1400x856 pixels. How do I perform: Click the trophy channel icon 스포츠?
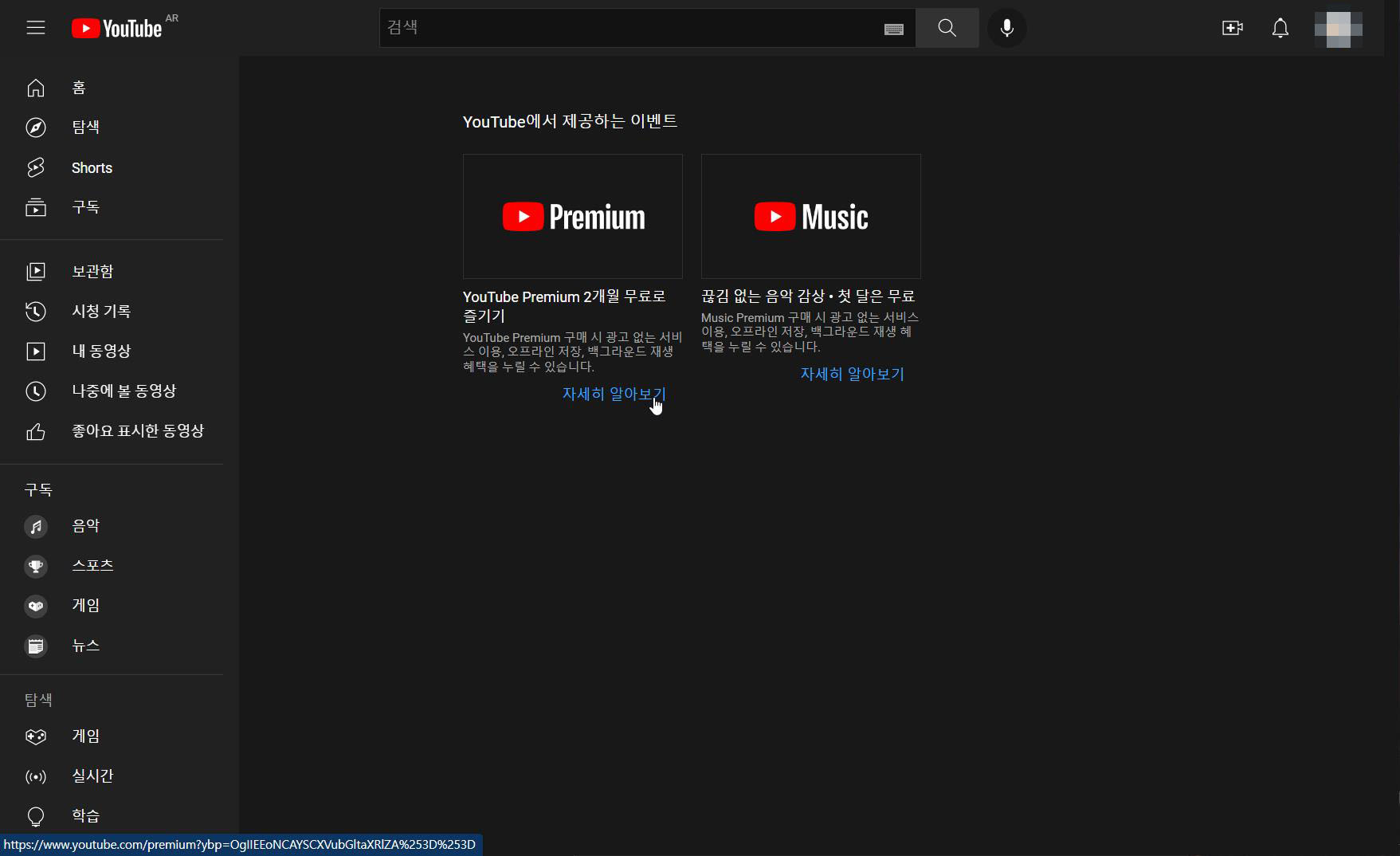pyautogui.click(x=36, y=566)
